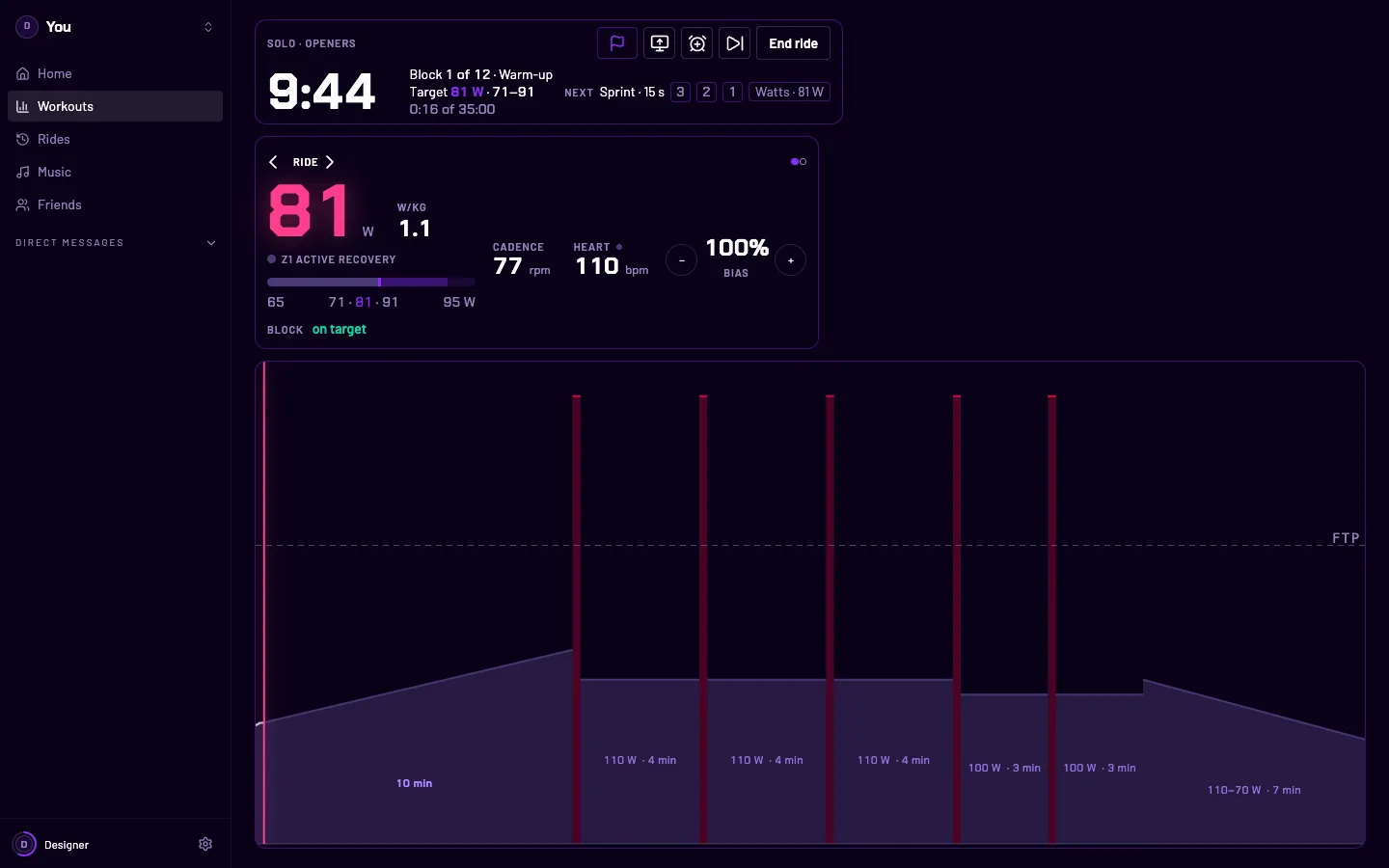This screenshot has height=868, width=1389.
Task: Select gear 3 for next sprint
Action: tap(681, 92)
